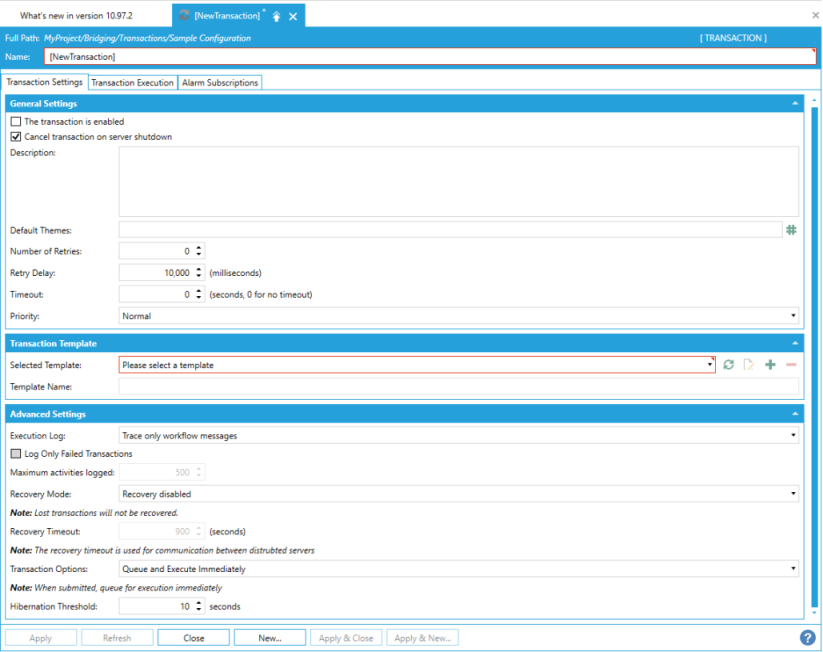Image resolution: width=823 pixels, height=652 pixels.
Task: Click the sync icon on NewTransaction tab
Action: point(184,16)
